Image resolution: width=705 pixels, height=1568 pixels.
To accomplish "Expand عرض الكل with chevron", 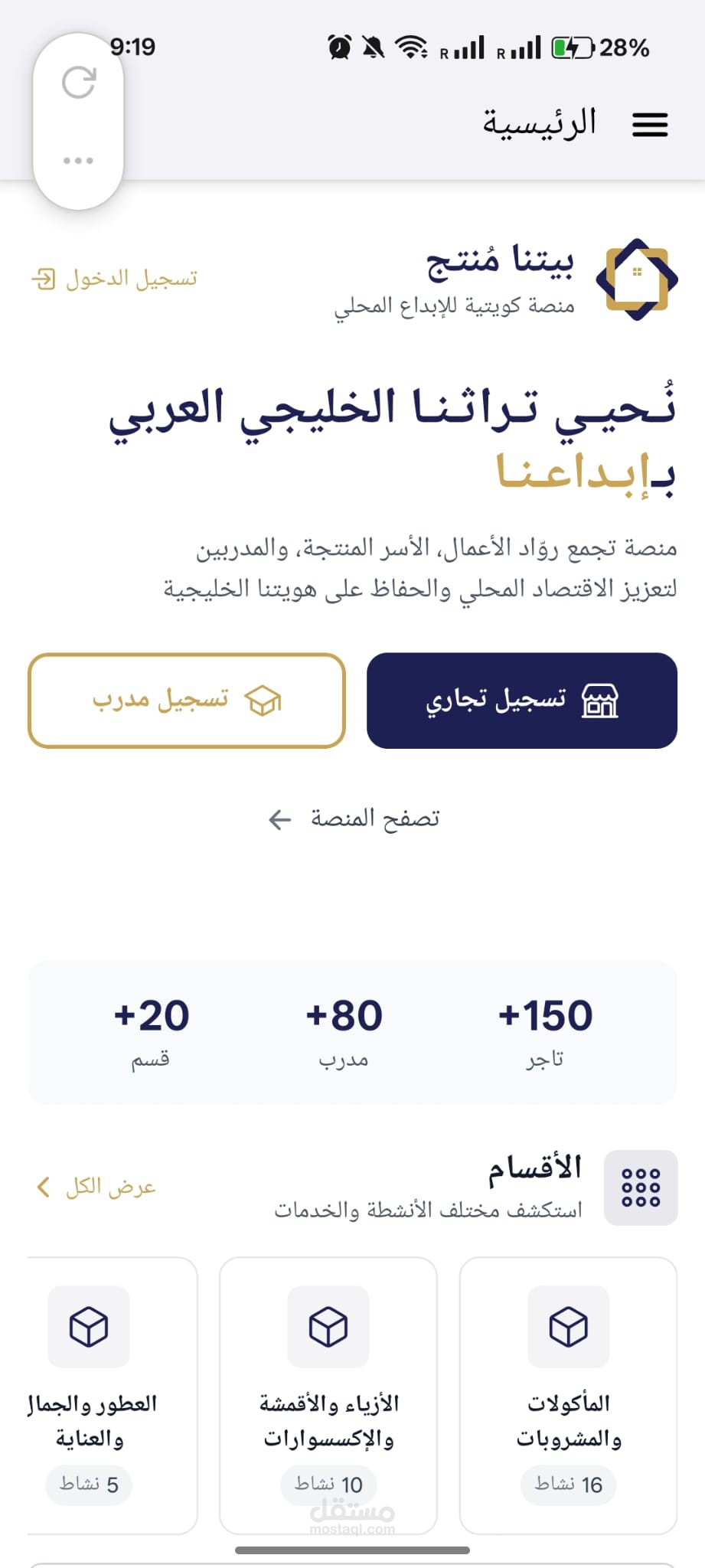I will coord(96,1187).
